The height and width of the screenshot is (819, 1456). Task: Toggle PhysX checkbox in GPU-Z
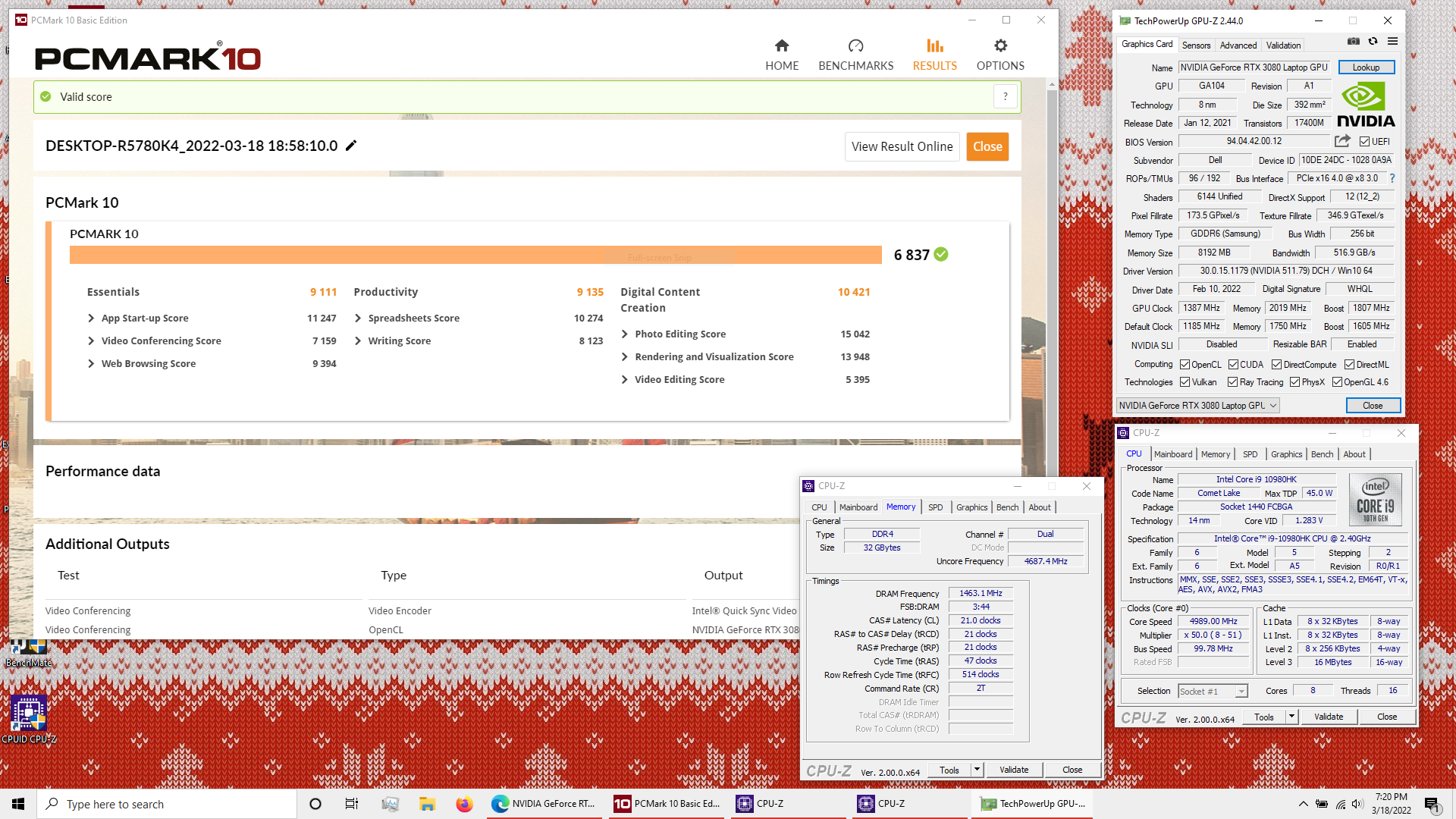click(x=1294, y=382)
